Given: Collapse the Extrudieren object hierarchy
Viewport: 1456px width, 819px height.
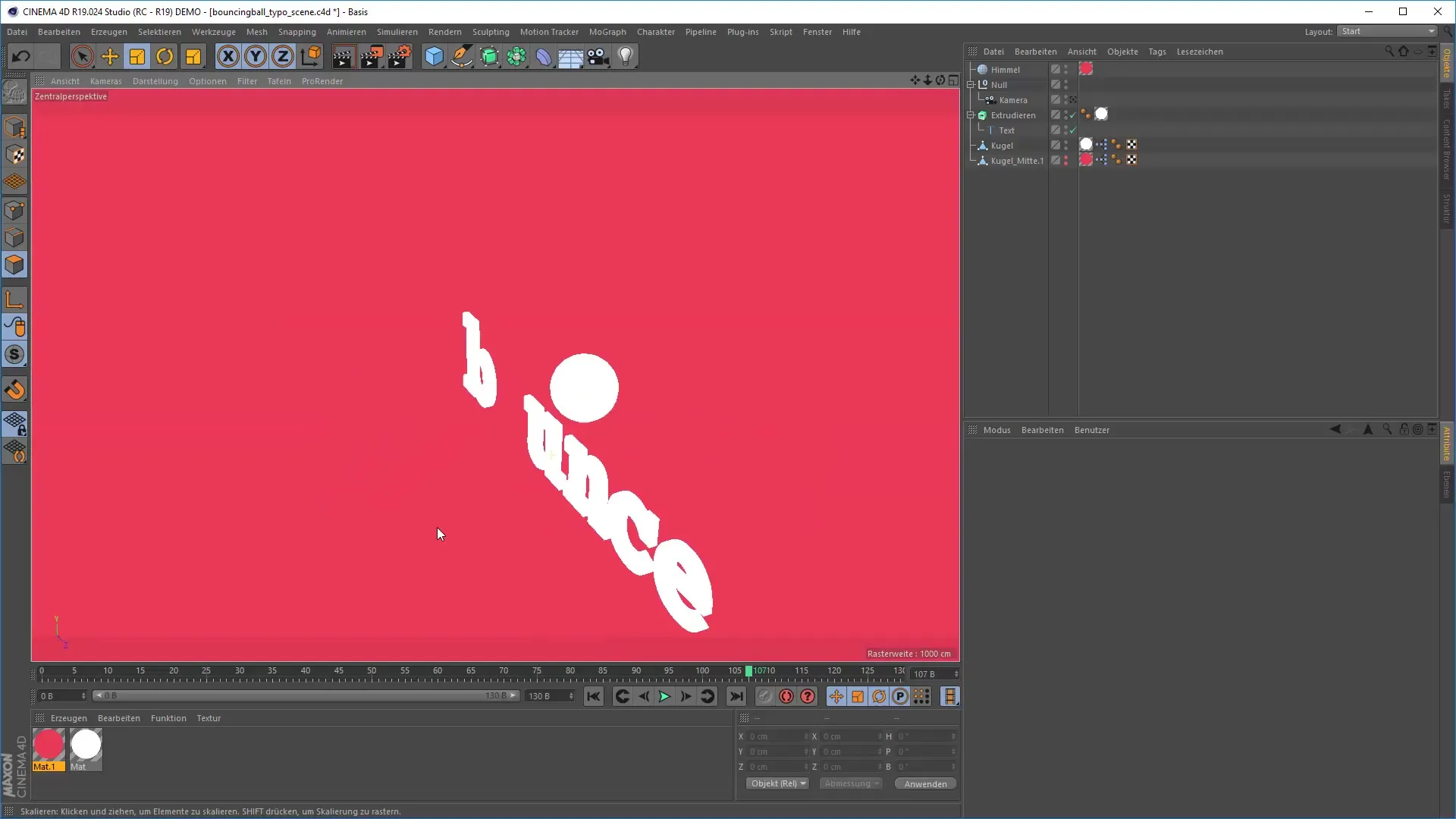Looking at the screenshot, I should coord(971,115).
